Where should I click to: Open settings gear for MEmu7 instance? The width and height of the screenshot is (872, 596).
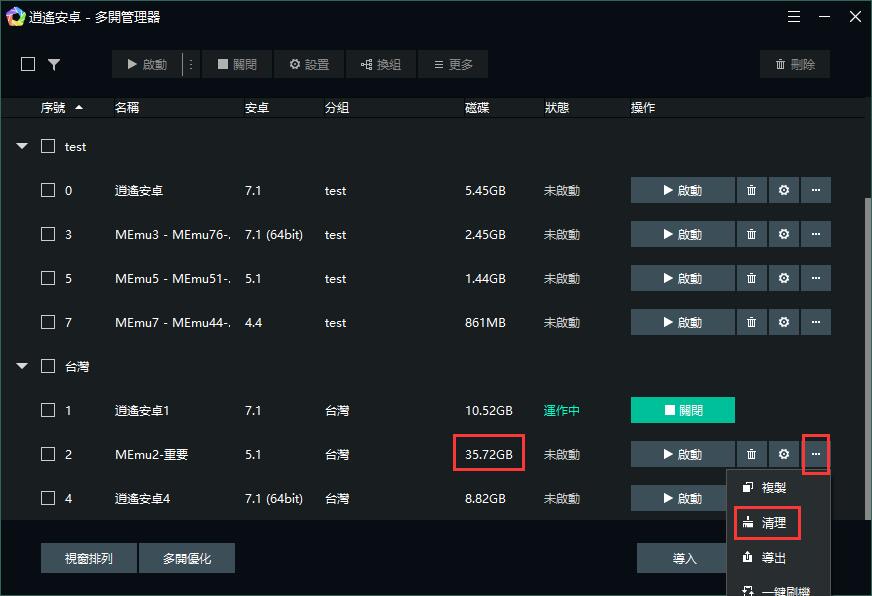coord(783,322)
